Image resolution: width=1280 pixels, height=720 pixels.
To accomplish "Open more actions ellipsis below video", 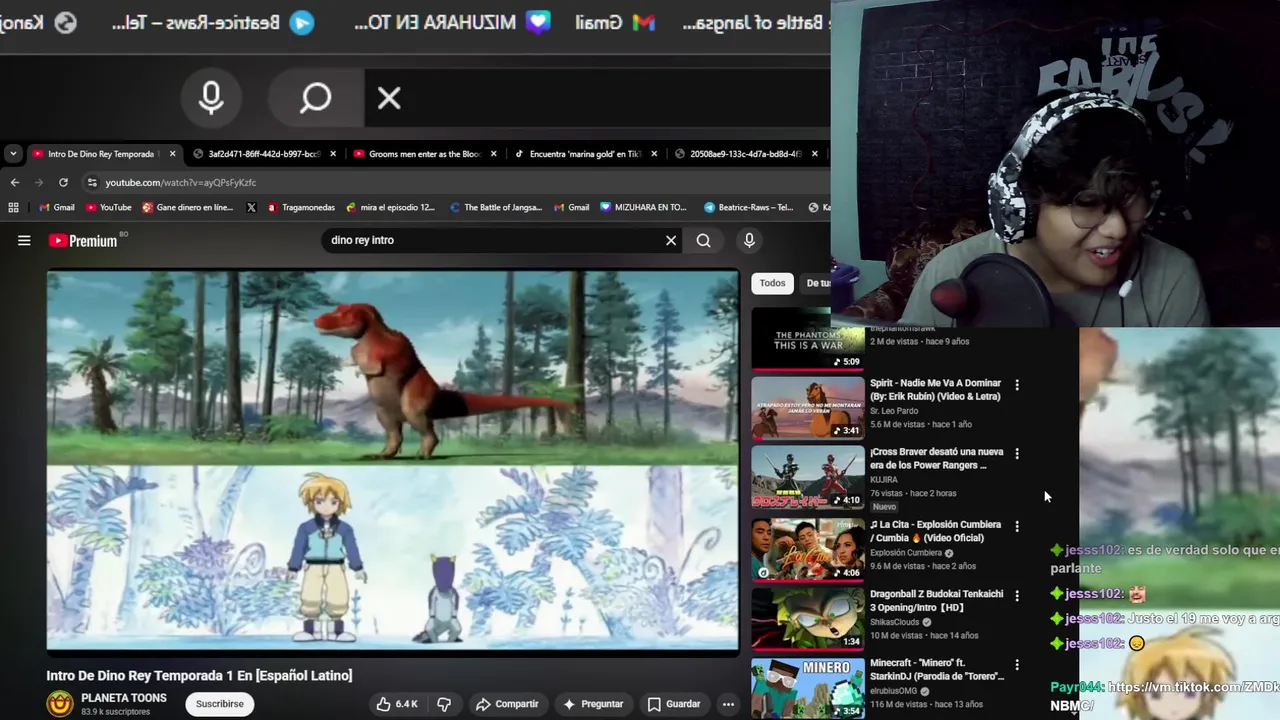I will [728, 704].
